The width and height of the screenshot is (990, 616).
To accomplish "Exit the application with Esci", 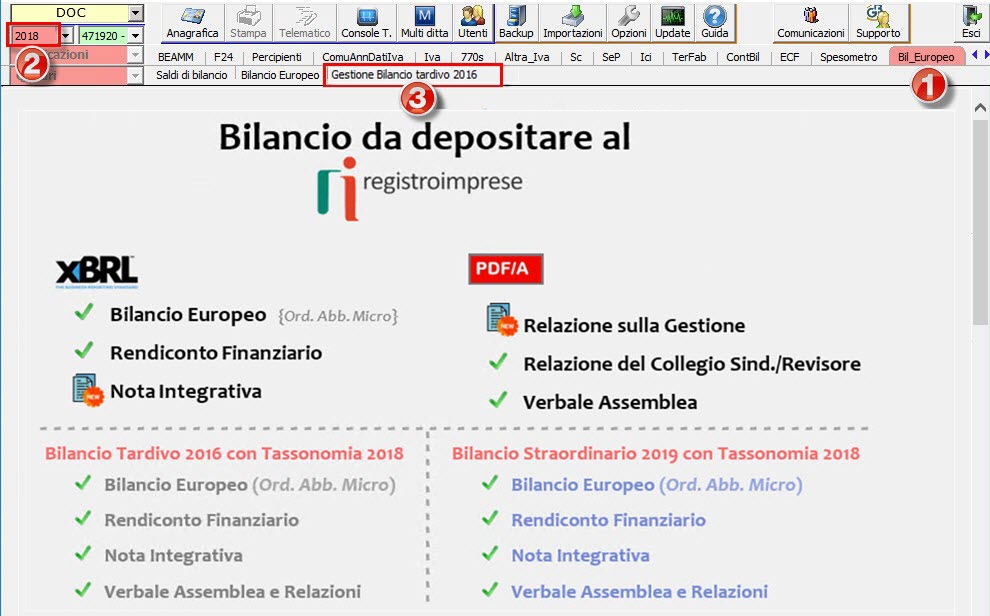I will (x=971, y=23).
